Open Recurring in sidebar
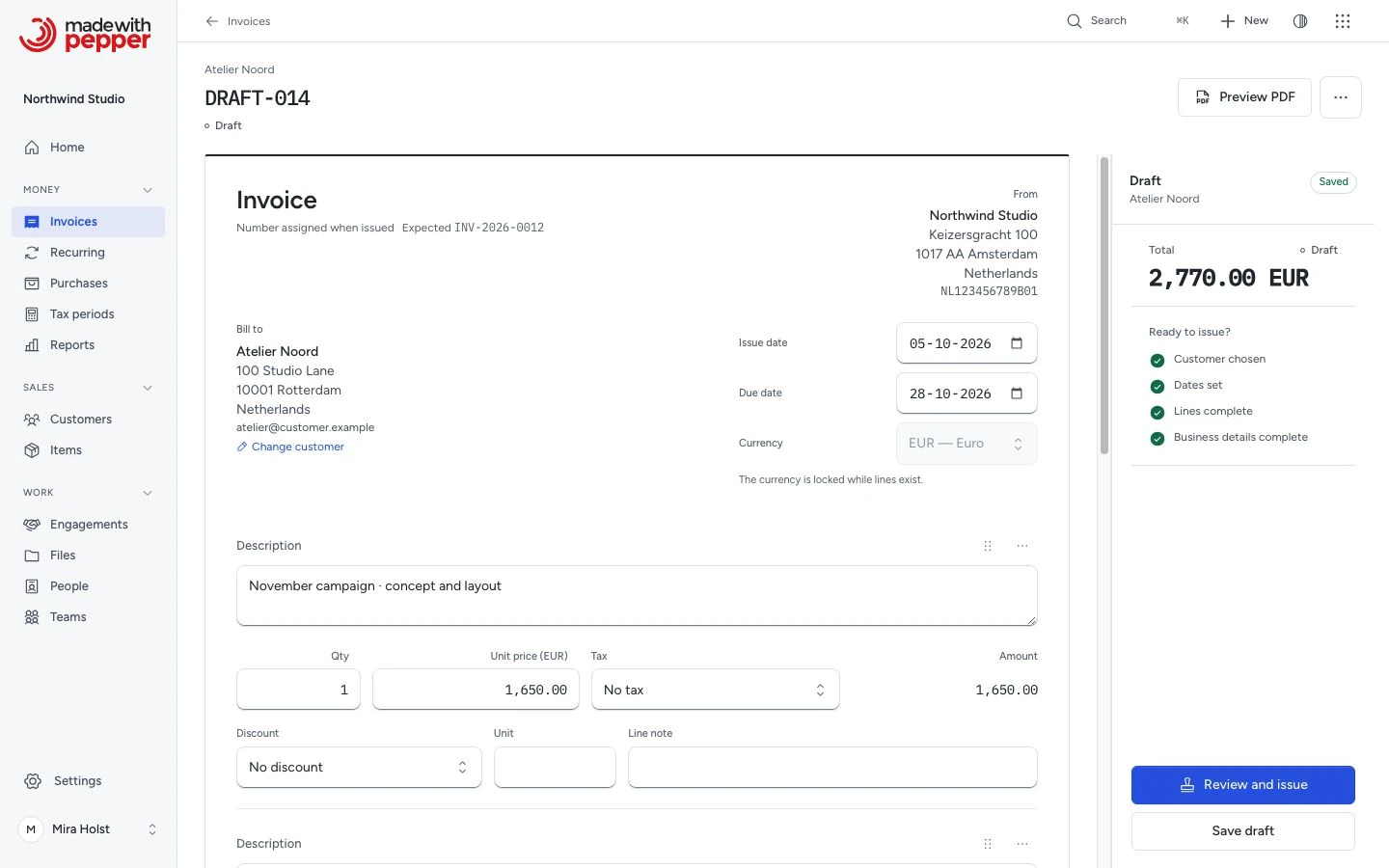This screenshot has height=868, width=1389. [89, 253]
